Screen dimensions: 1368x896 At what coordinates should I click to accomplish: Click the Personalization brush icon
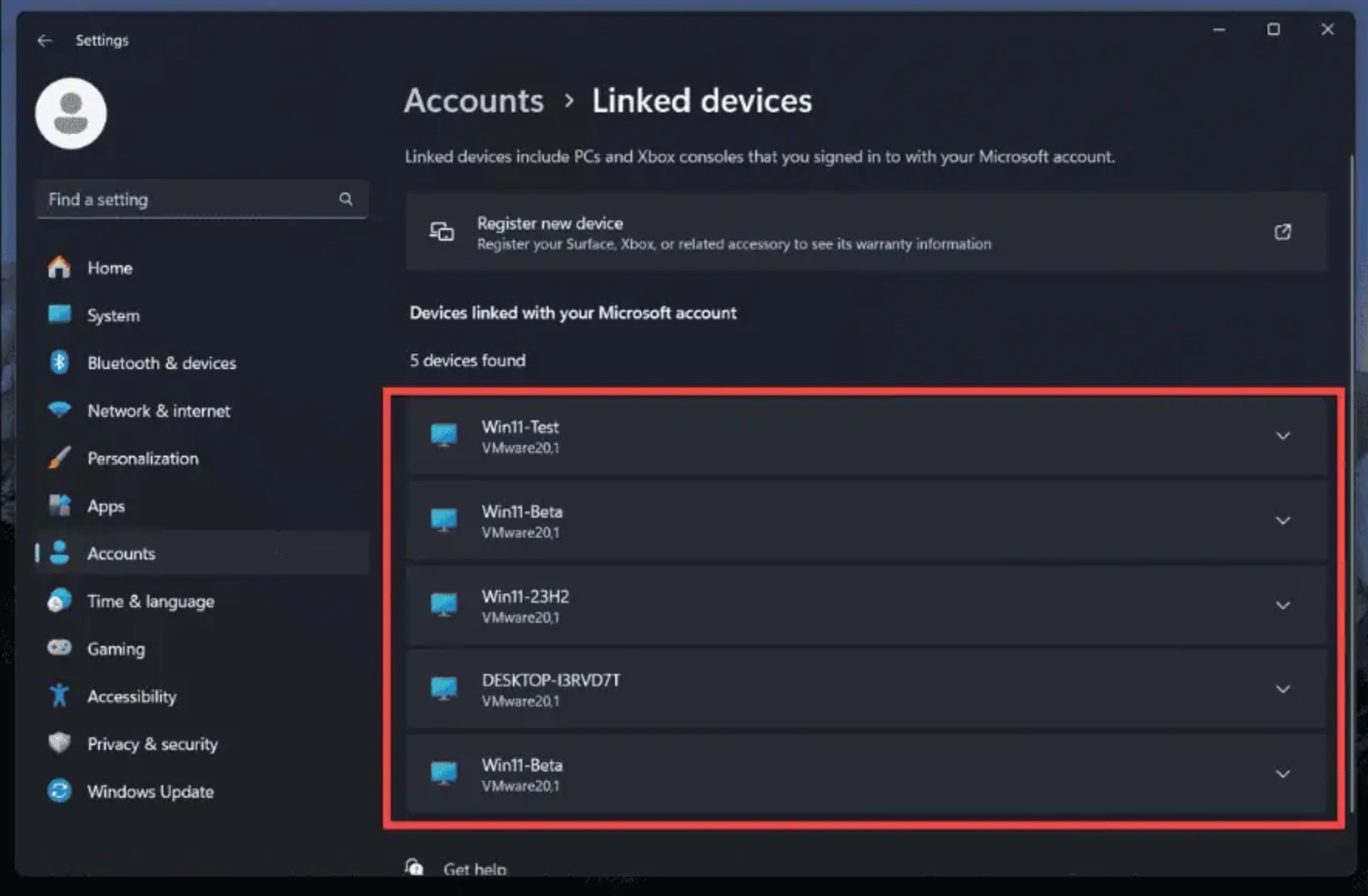pyautogui.click(x=58, y=457)
